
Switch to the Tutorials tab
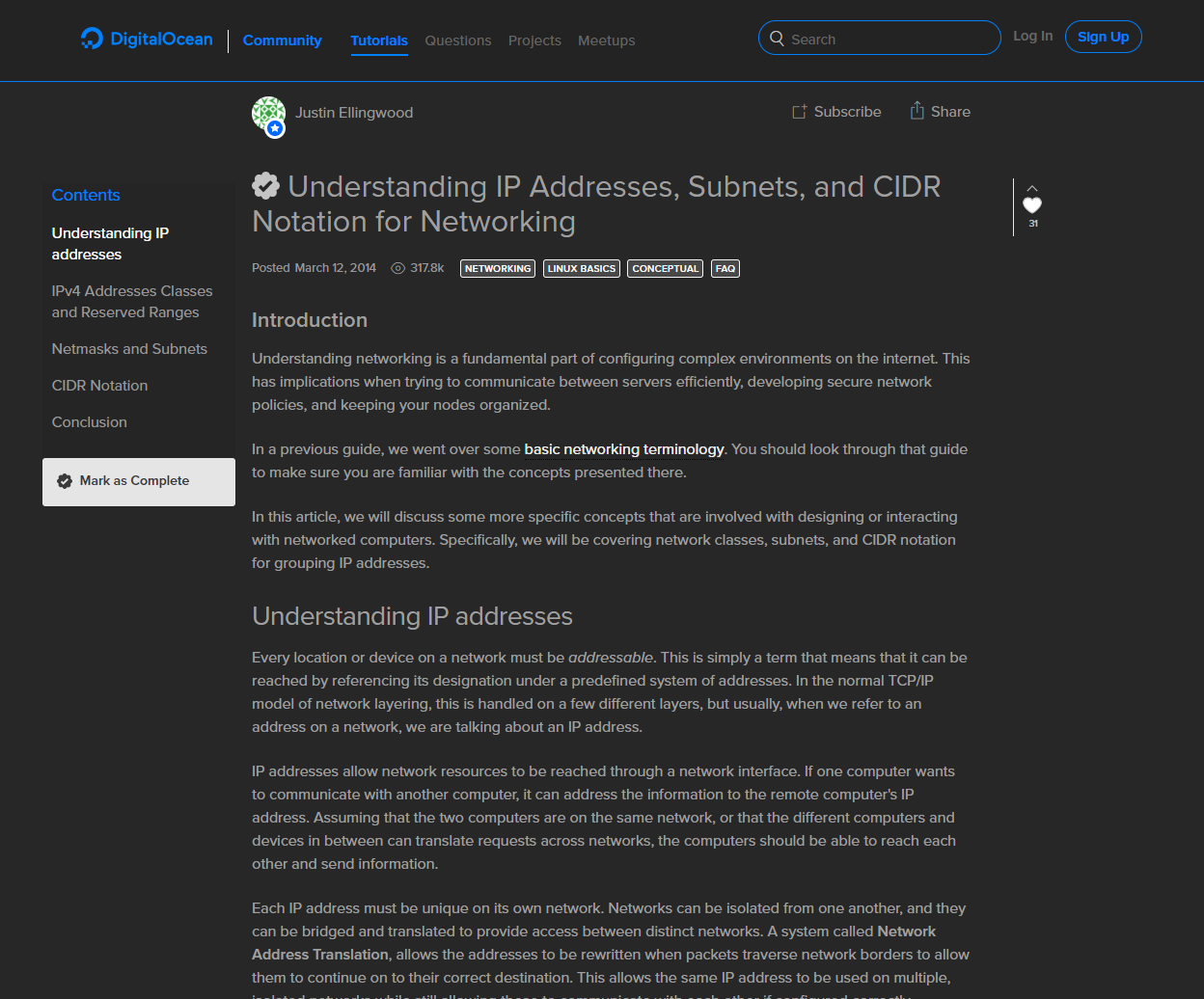(379, 40)
